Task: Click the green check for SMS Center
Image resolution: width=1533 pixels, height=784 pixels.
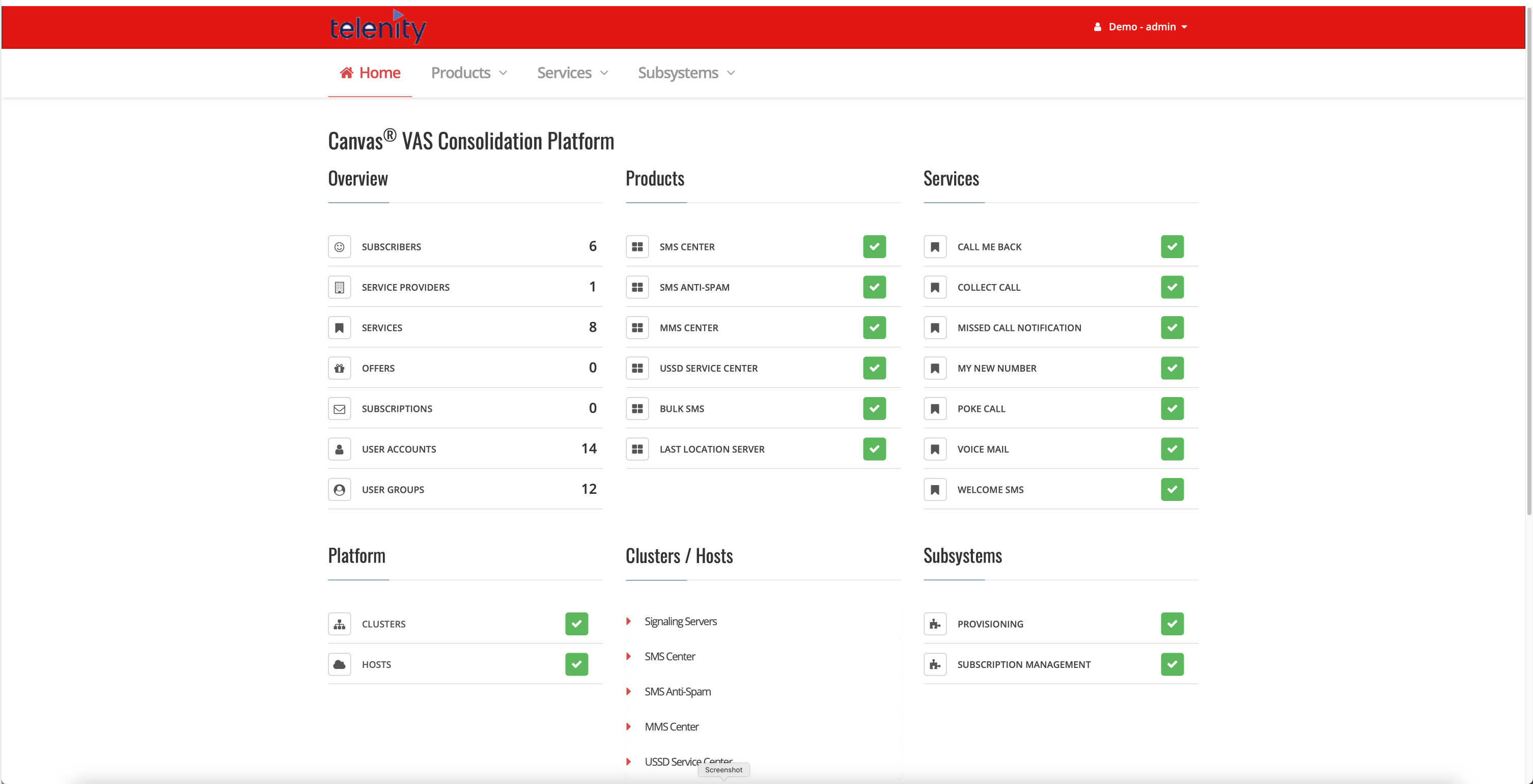Action: 874,247
